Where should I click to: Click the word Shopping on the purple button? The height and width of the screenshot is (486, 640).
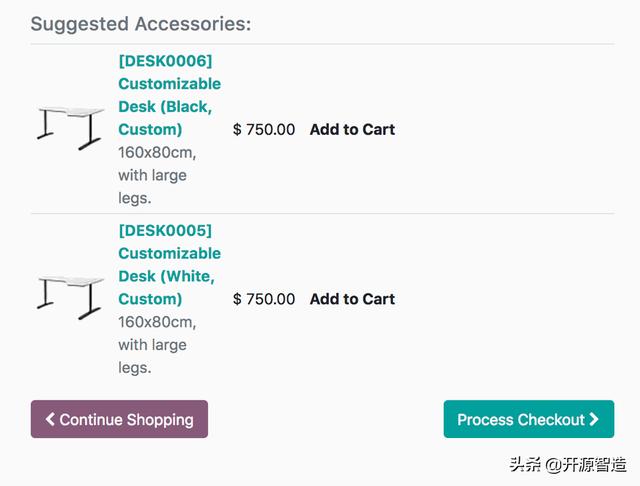(x=158, y=420)
